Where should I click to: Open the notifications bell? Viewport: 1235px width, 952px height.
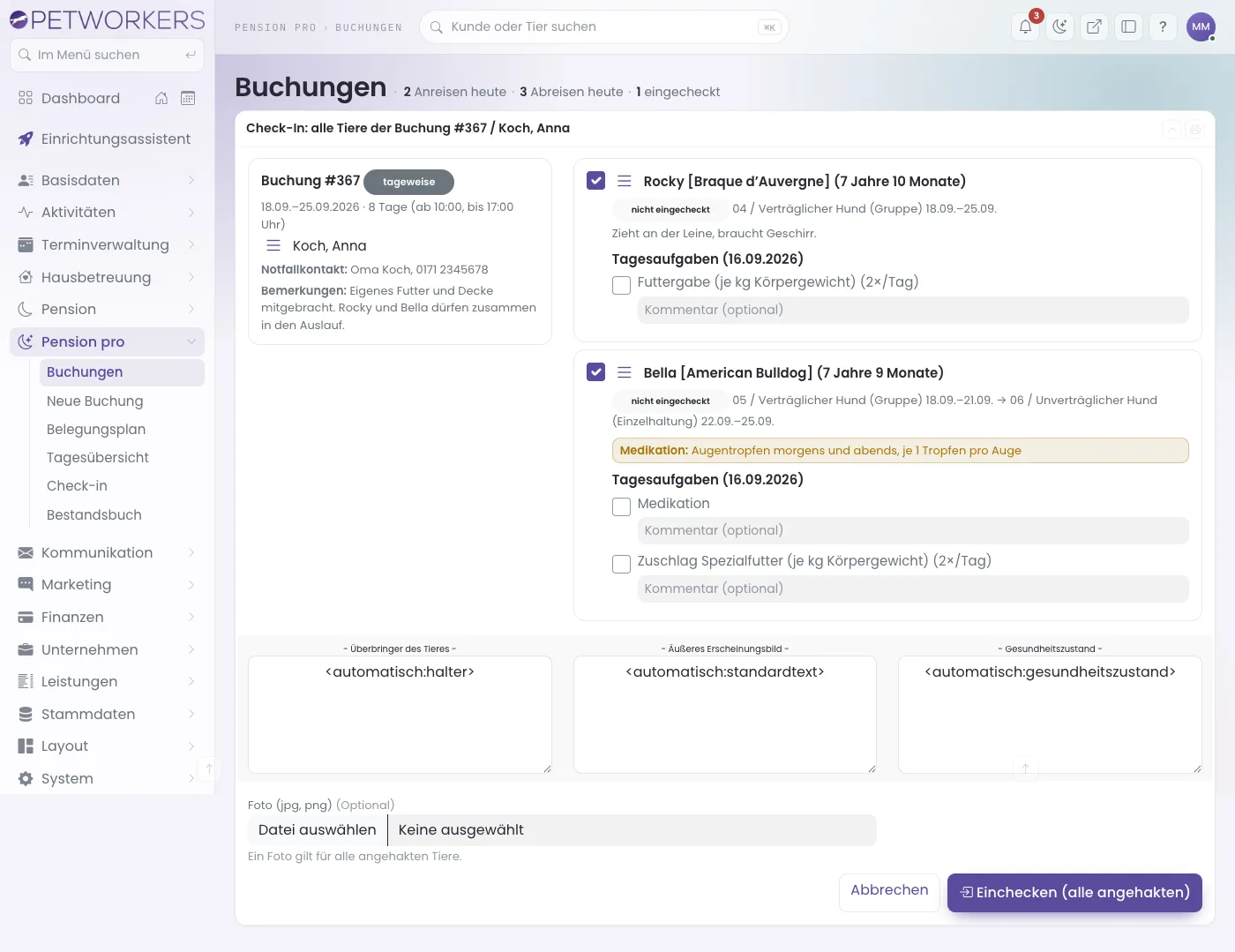1026,26
